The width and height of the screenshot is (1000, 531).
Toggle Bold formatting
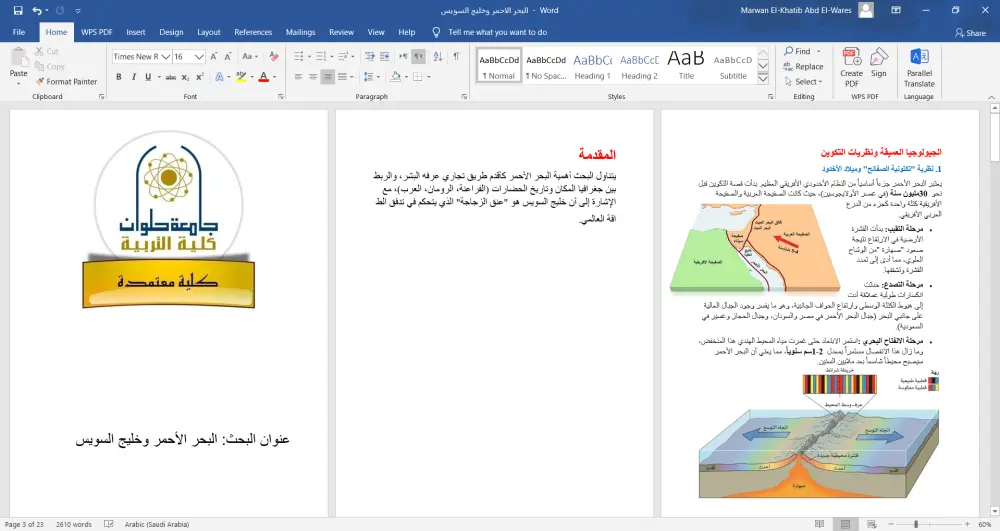pyautogui.click(x=119, y=77)
